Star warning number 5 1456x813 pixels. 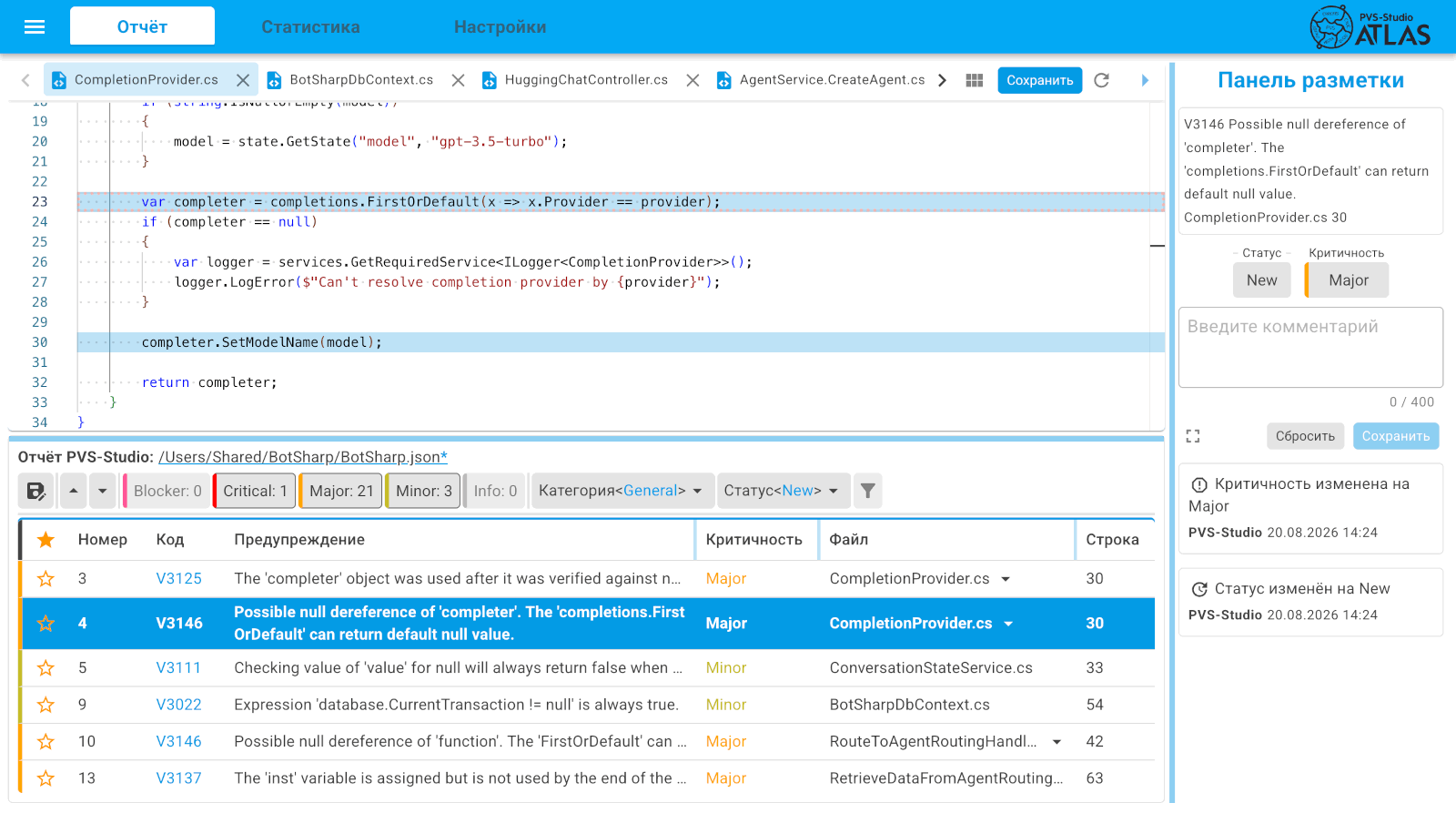coord(45,668)
